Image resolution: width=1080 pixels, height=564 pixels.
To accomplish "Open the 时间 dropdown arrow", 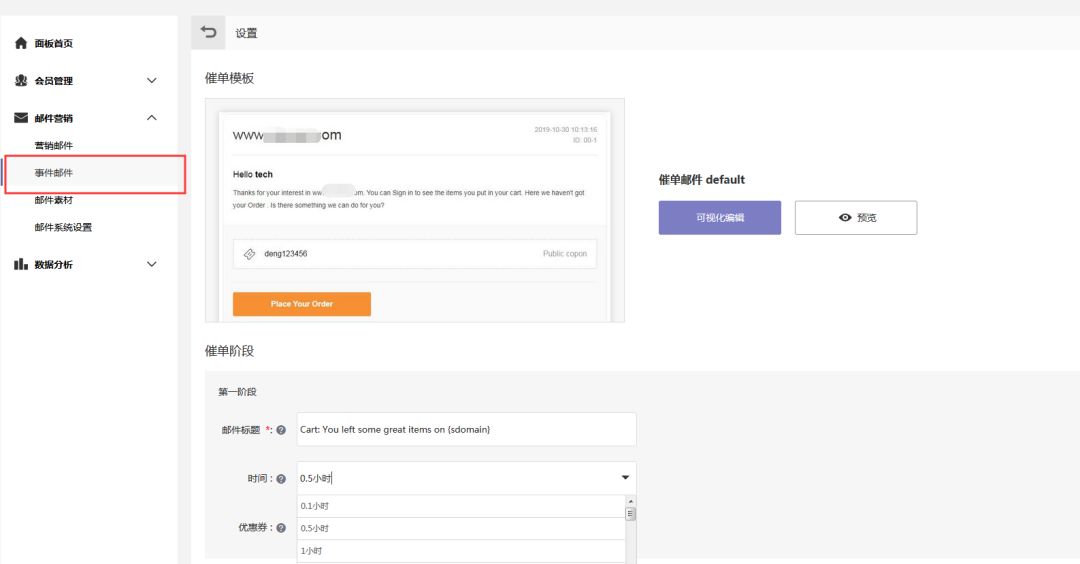I will 626,478.
